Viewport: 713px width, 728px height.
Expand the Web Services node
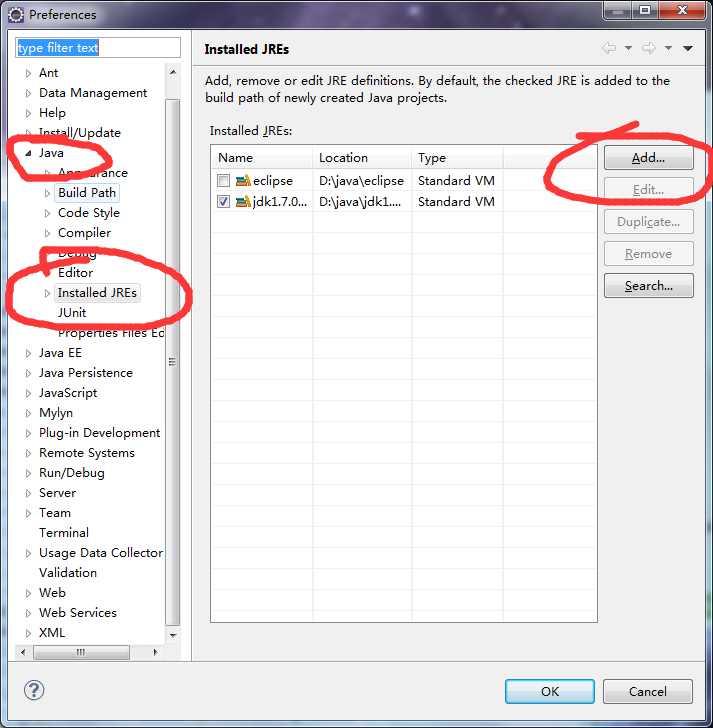pyautogui.click(x=28, y=613)
